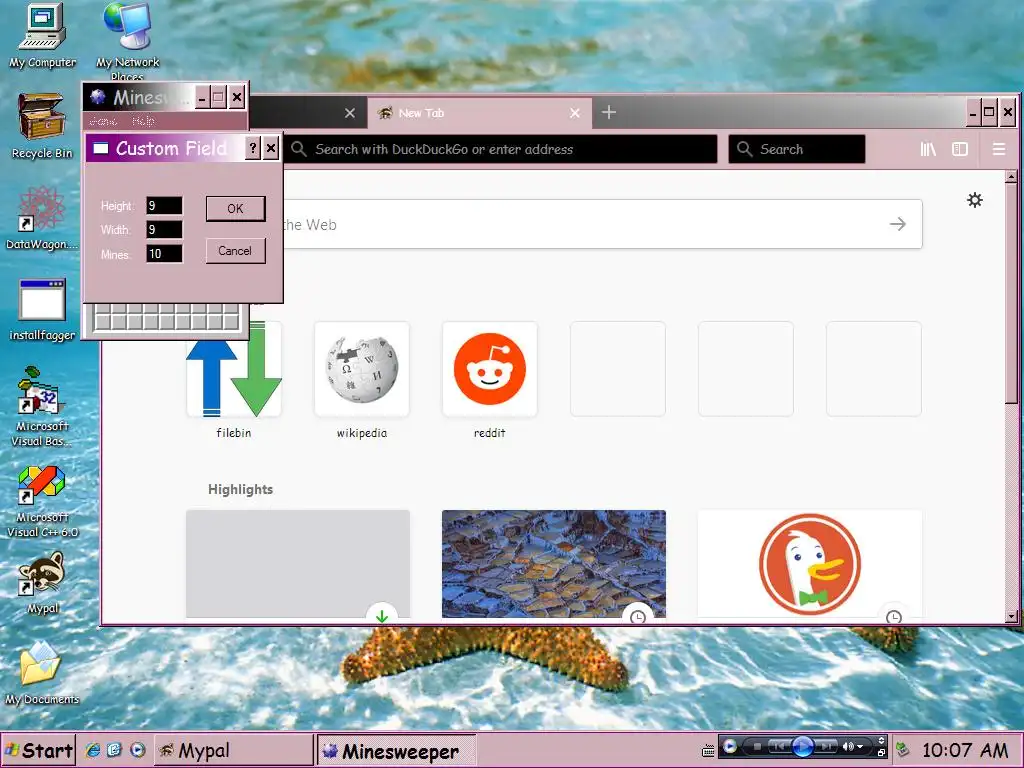Click the Start button
This screenshot has width=1024, height=768.
click(39, 750)
